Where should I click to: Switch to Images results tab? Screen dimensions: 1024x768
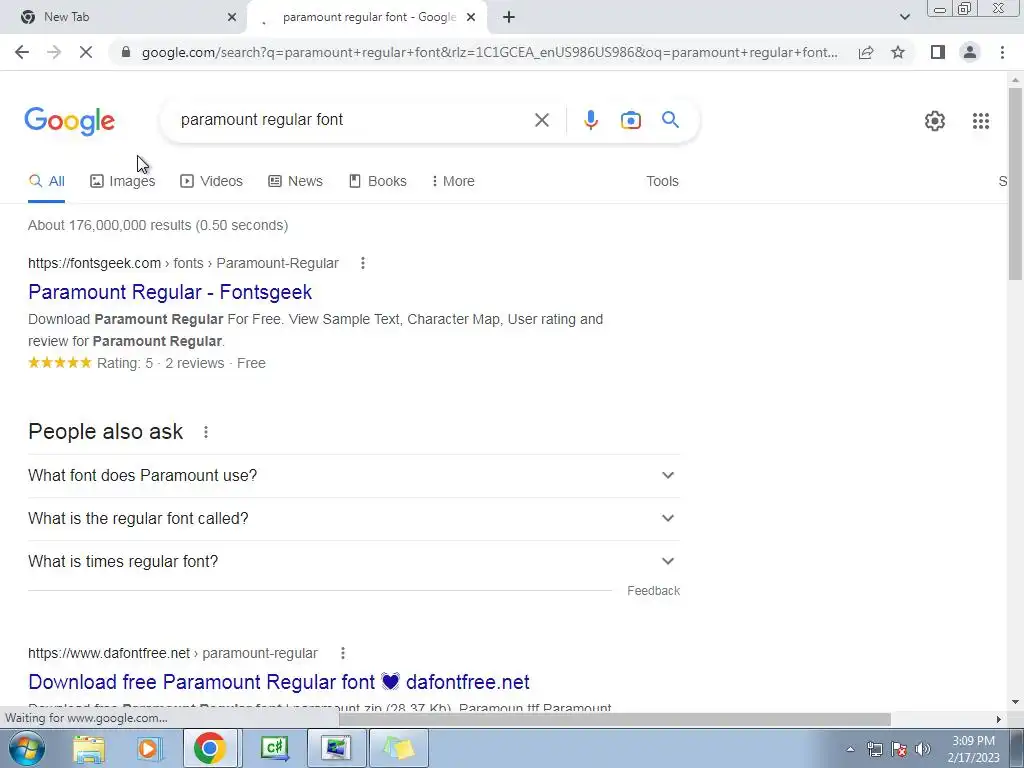(x=122, y=181)
